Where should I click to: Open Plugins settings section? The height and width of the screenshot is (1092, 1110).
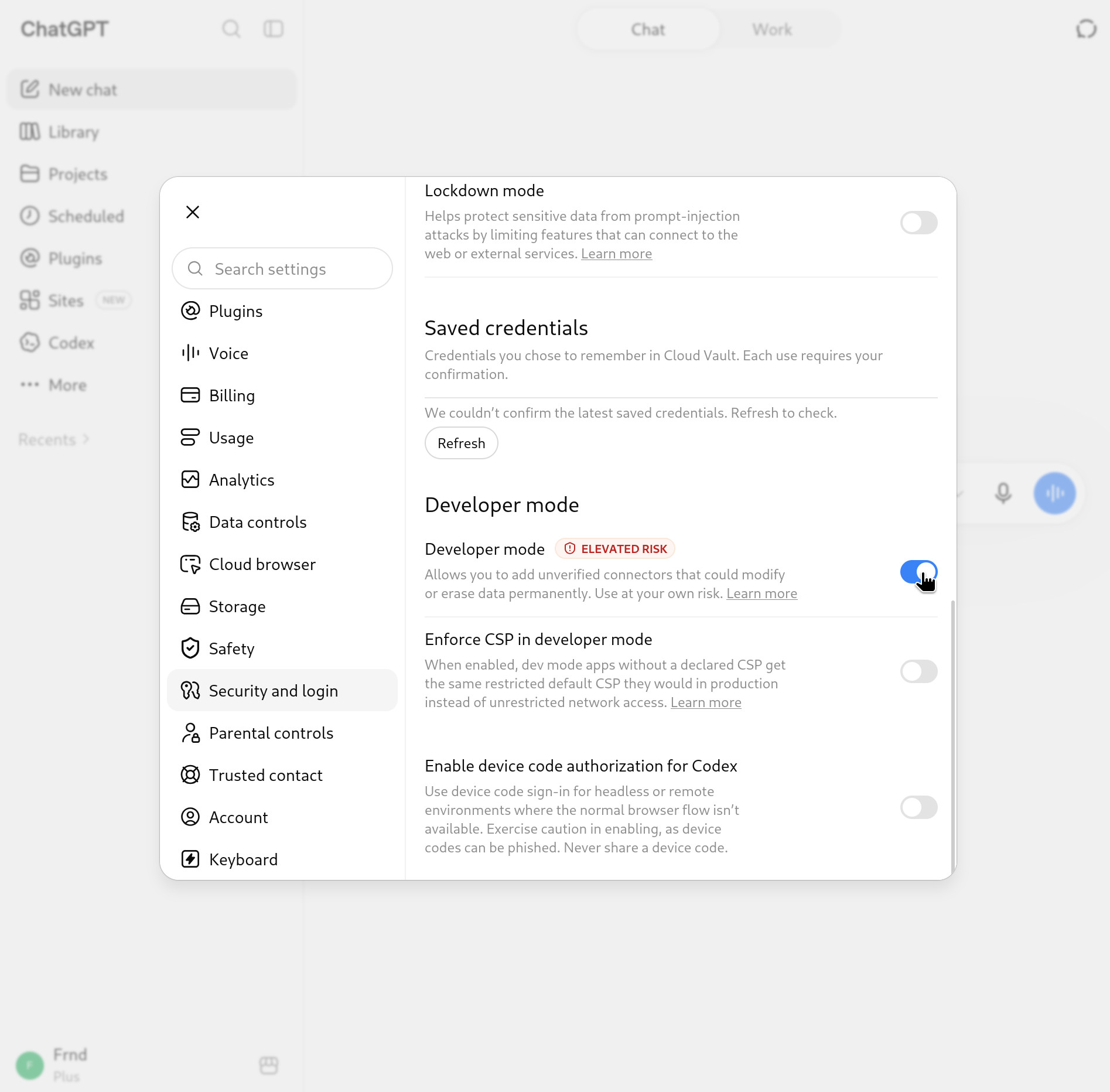point(282,310)
